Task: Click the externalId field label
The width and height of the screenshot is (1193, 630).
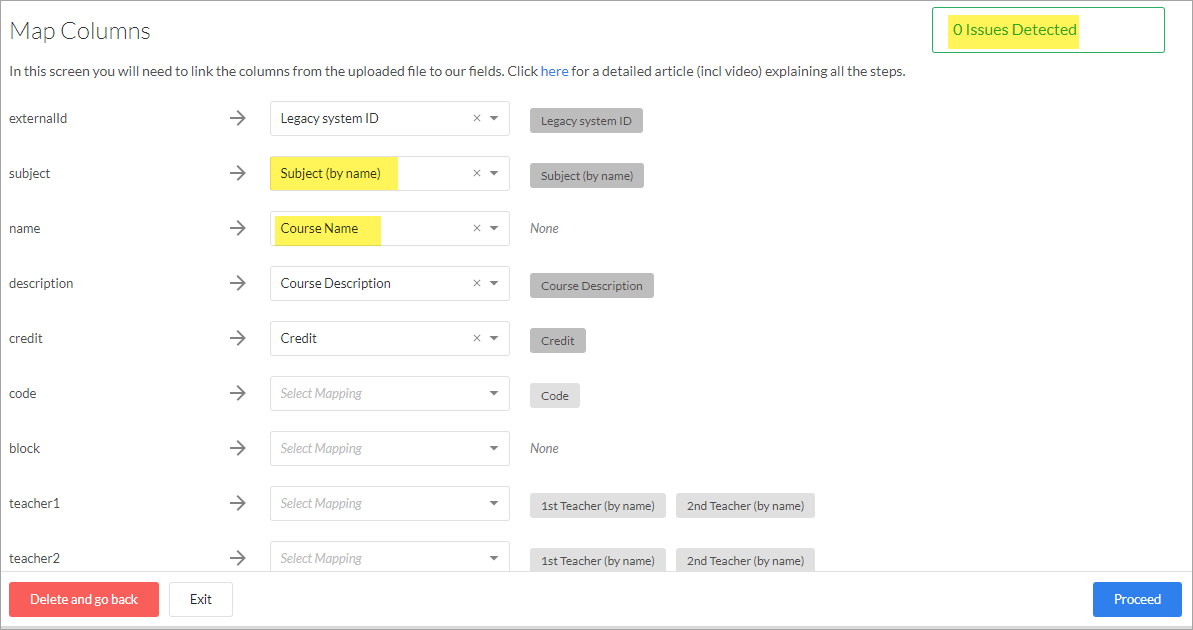Action: click(x=38, y=119)
